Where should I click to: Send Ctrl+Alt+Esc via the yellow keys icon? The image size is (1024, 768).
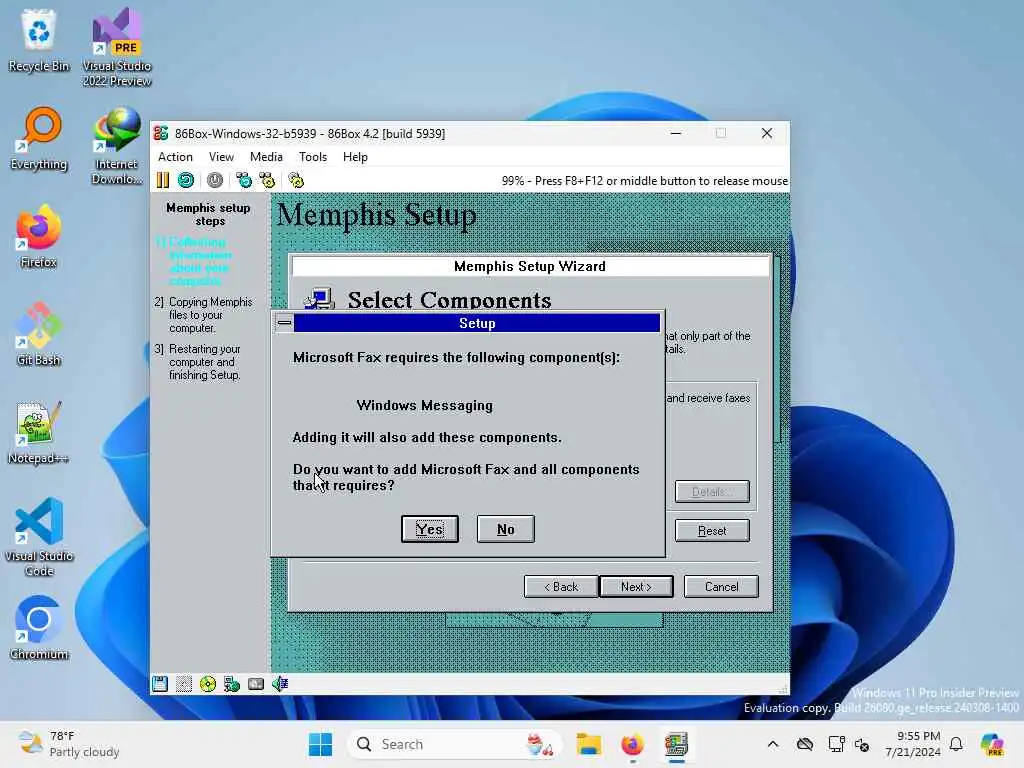point(267,180)
